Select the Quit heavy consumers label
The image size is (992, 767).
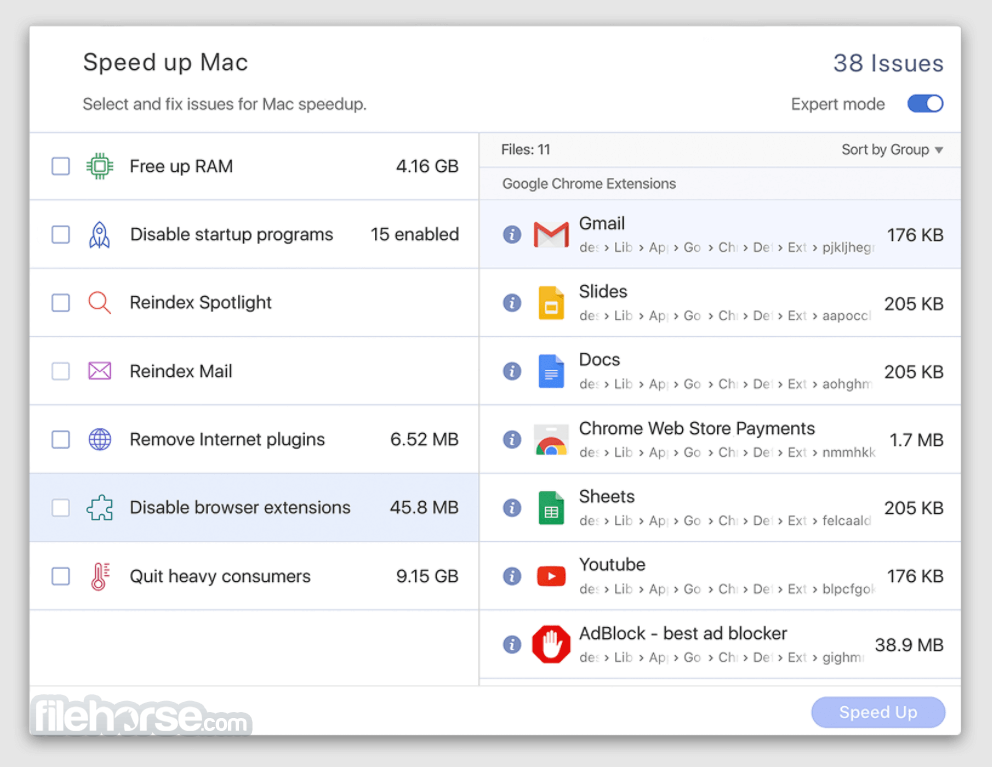pos(220,576)
